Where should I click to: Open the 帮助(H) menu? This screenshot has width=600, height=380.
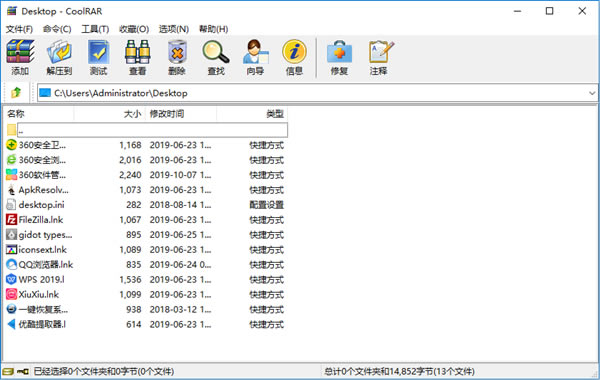click(214, 29)
